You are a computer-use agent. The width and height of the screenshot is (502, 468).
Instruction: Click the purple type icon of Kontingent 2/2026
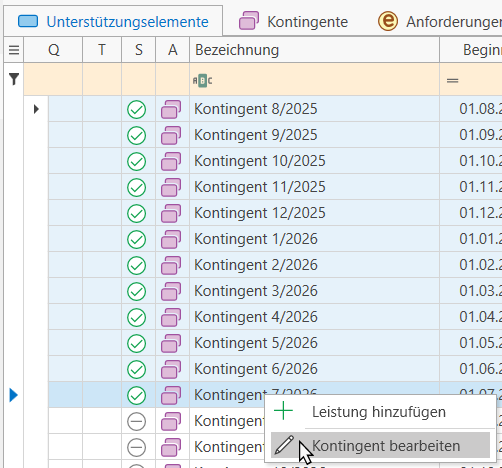171,265
